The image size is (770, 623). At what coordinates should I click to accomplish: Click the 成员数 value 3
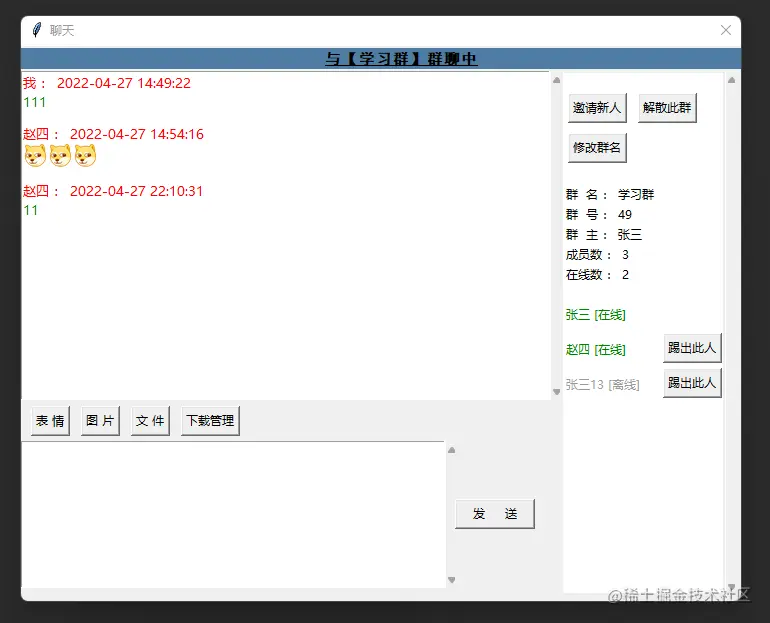pos(625,255)
